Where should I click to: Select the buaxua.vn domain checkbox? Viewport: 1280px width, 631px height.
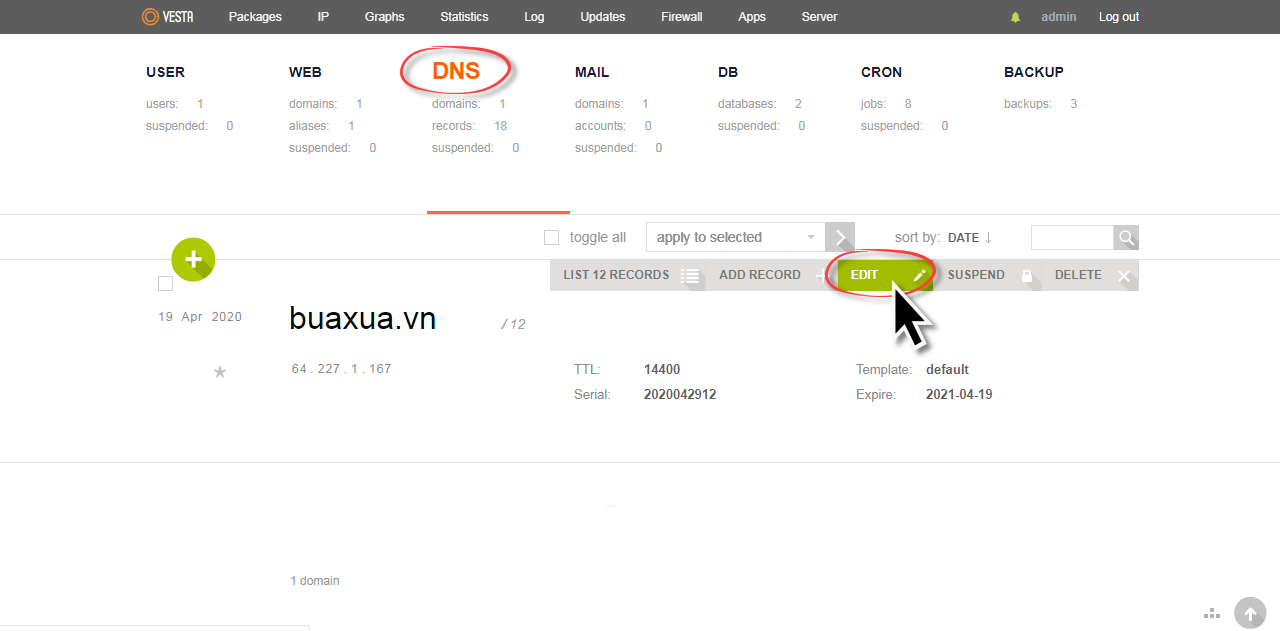pos(165,284)
